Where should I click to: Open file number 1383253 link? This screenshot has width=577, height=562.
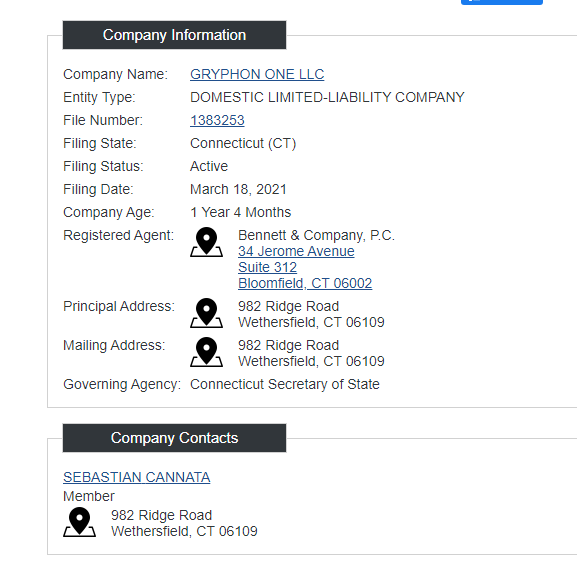217,120
